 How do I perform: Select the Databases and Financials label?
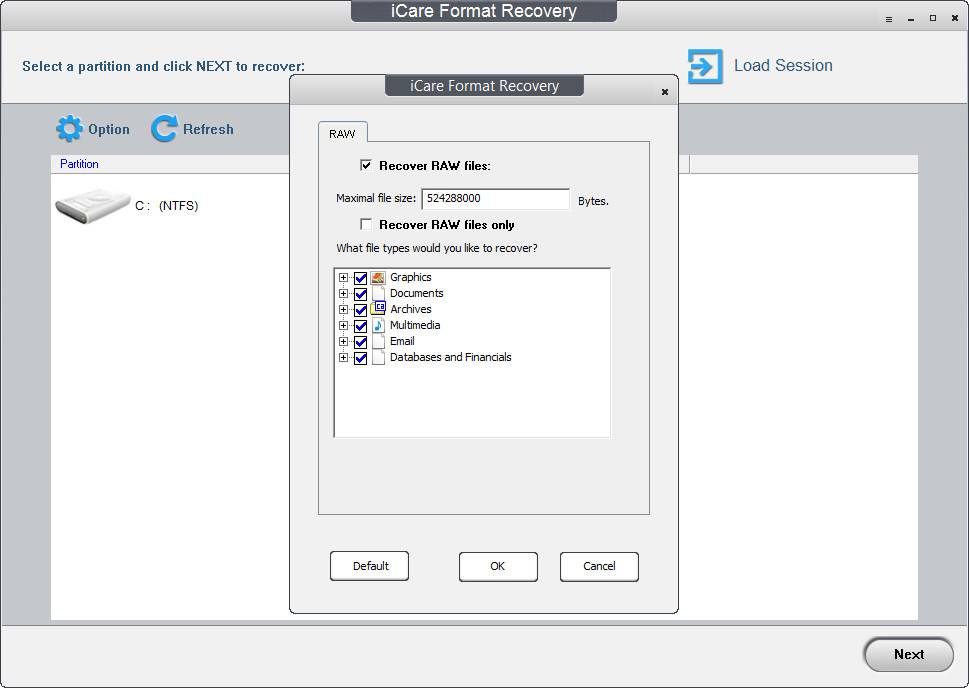(451, 357)
